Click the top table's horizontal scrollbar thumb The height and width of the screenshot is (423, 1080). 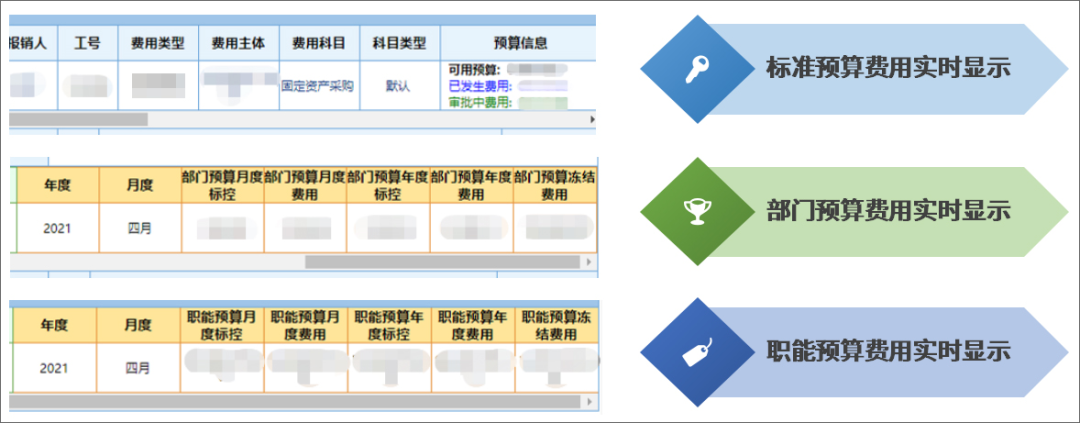click(x=79, y=119)
